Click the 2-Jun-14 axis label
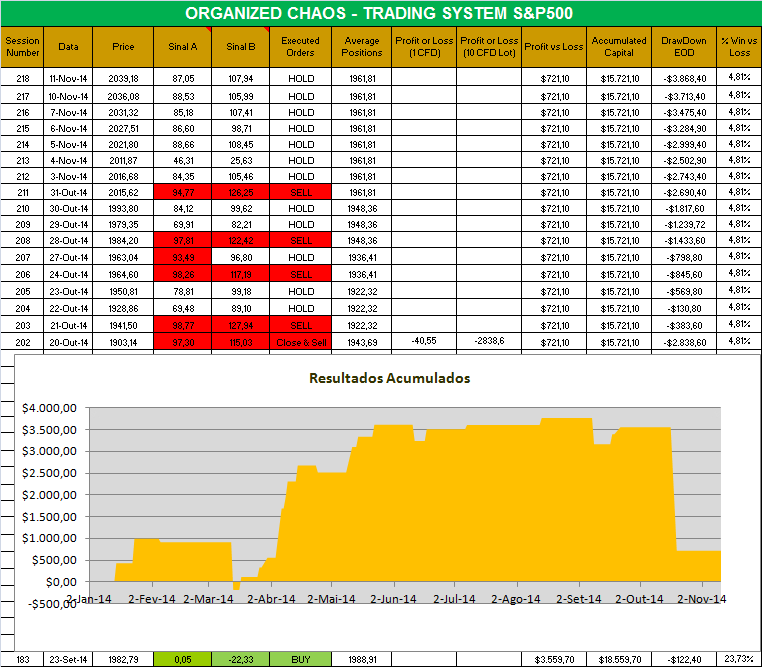The height and width of the screenshot is (667, 762). tap(393, 599)
